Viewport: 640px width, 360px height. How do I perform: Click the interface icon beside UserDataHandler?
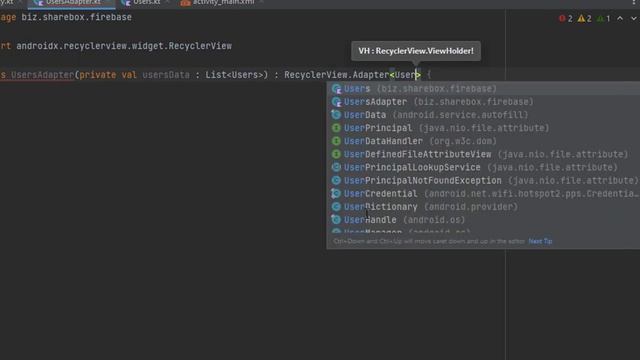pyautogui.click(x=336, y=141)
